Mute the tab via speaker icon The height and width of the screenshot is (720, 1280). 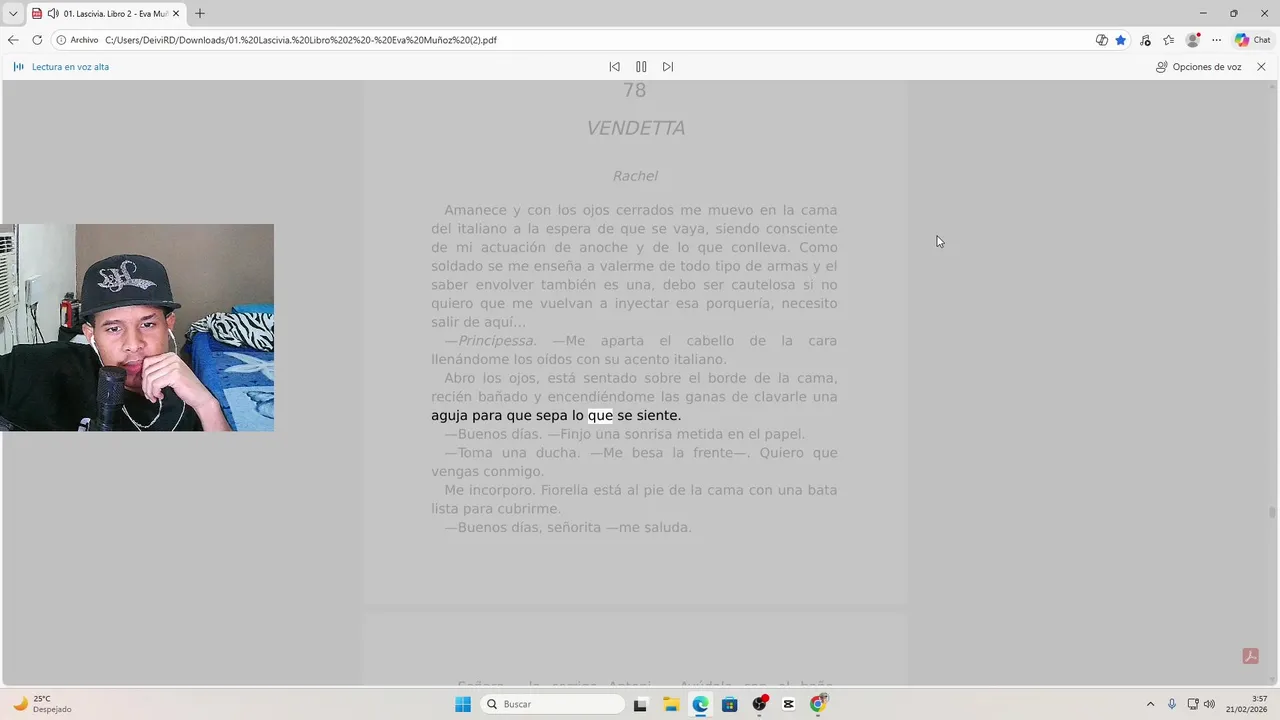pos(53,14)
